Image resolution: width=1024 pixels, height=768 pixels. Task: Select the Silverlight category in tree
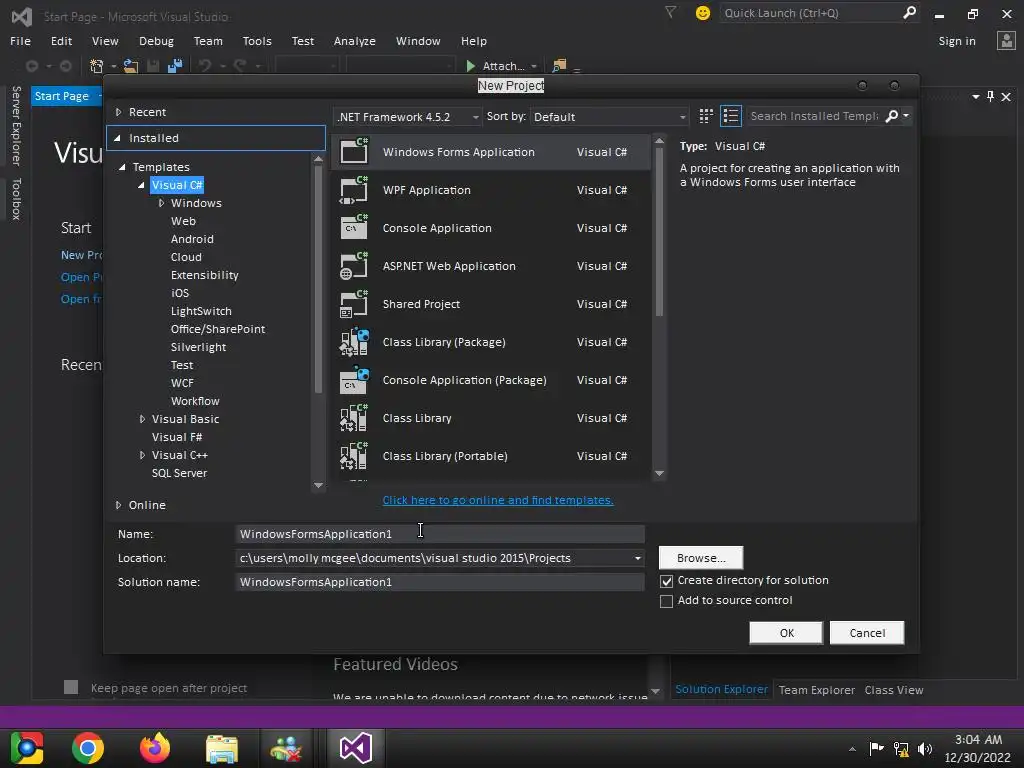[x=199, y=347]
